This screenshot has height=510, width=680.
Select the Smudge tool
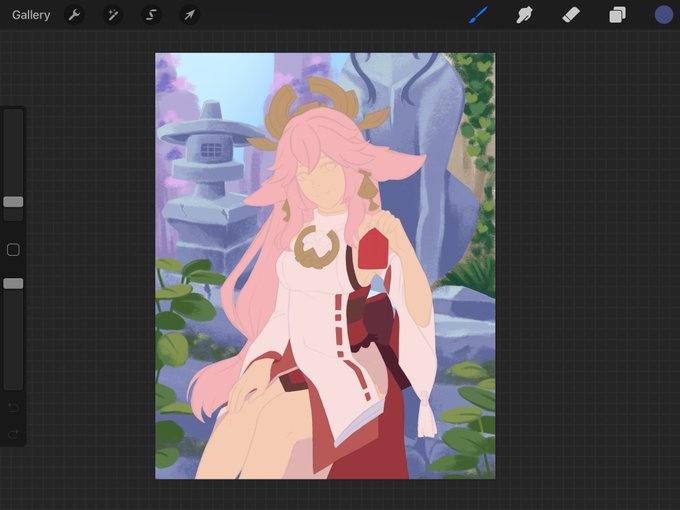(x=524, y=15)
